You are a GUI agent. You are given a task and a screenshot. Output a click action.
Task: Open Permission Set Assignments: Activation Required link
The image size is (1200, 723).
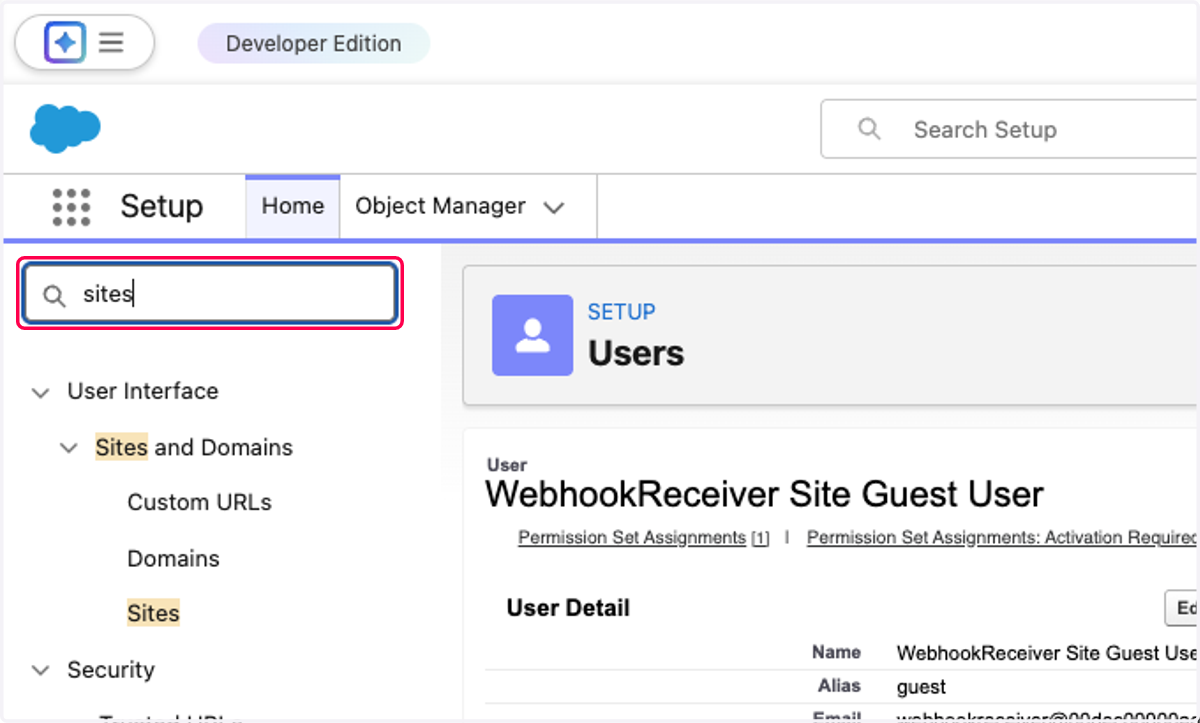coord(1002,538)
